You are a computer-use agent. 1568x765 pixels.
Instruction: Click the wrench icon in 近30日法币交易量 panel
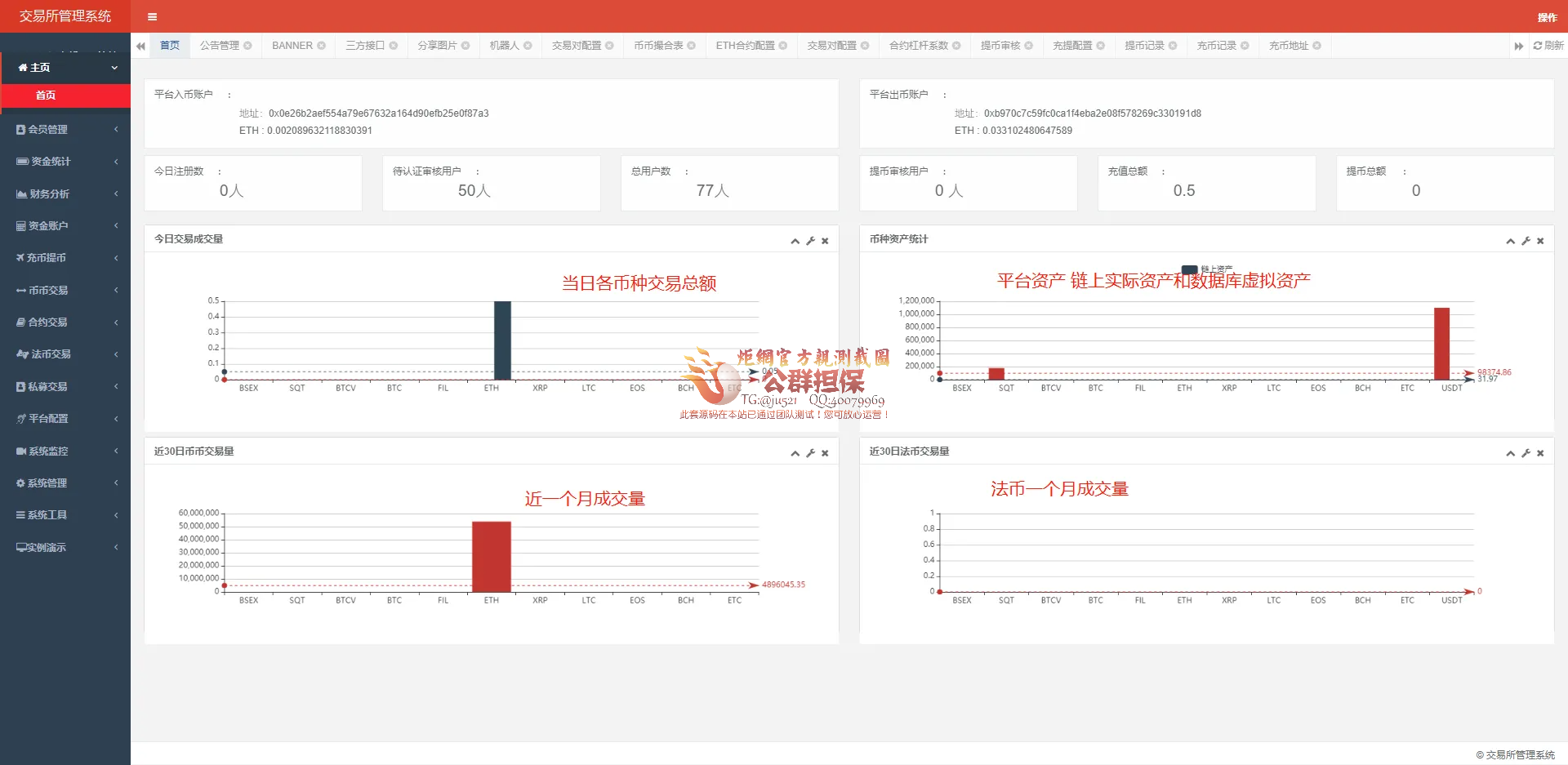(1526, 453)
